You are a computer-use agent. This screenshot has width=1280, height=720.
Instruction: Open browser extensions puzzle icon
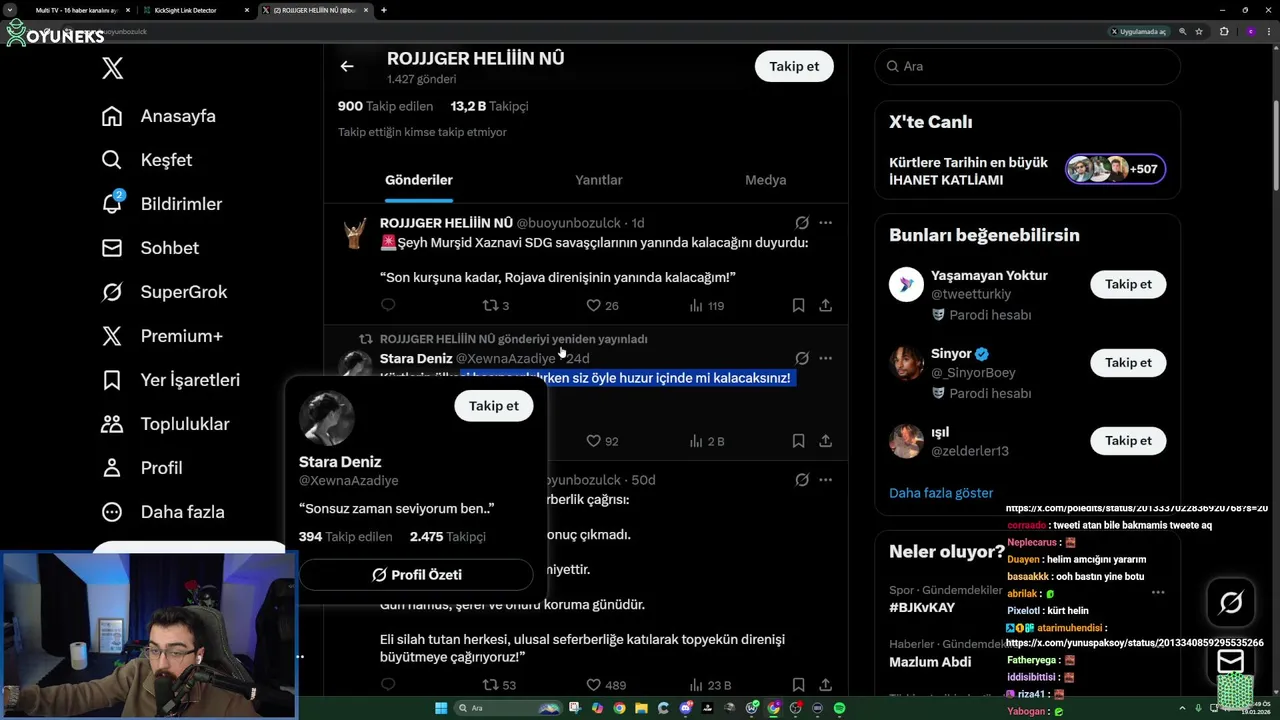1224,31
